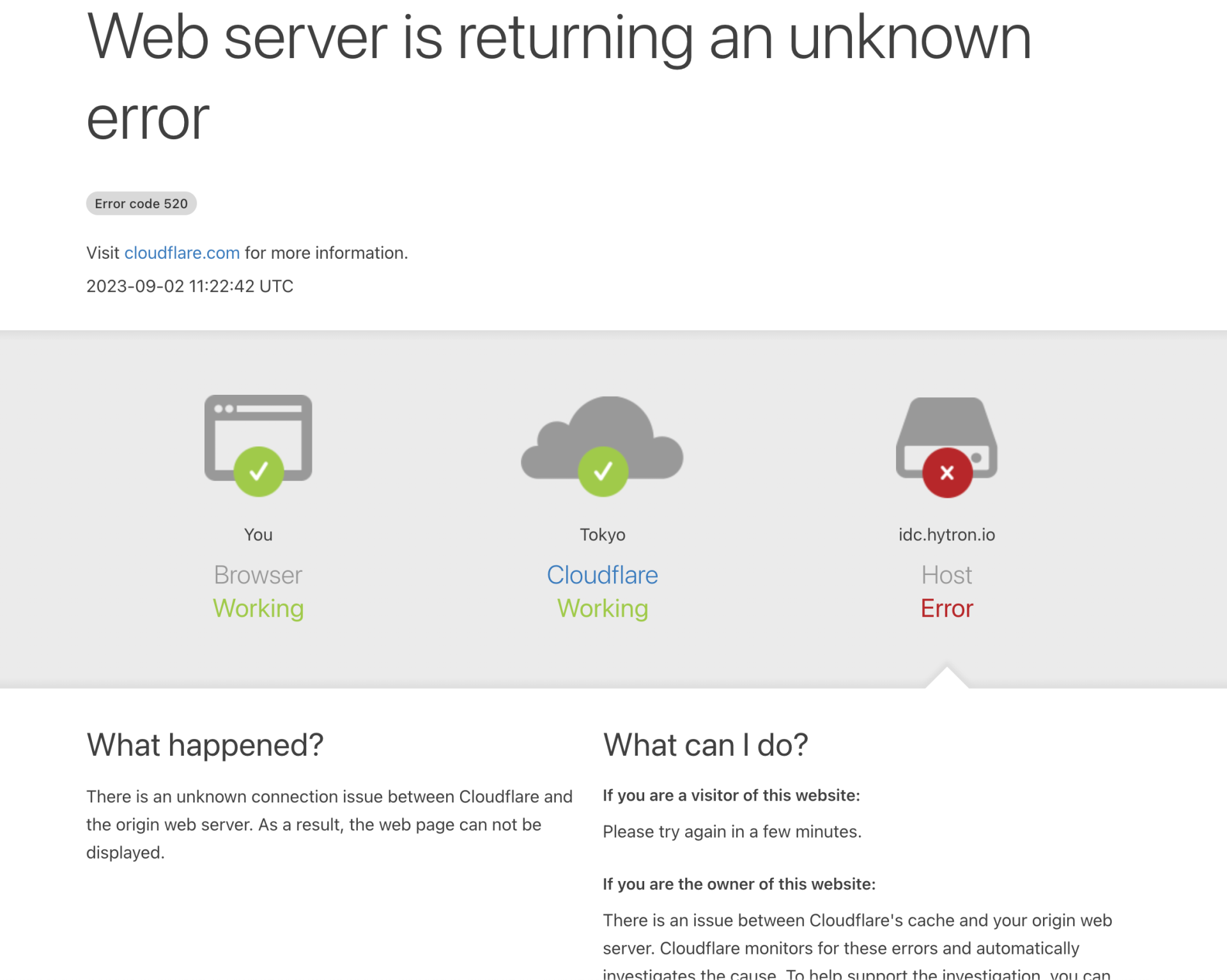This screenshot has width=1227, height=980.
Task: Click the Tokyo location label
Action: click(x=603, y=535)
